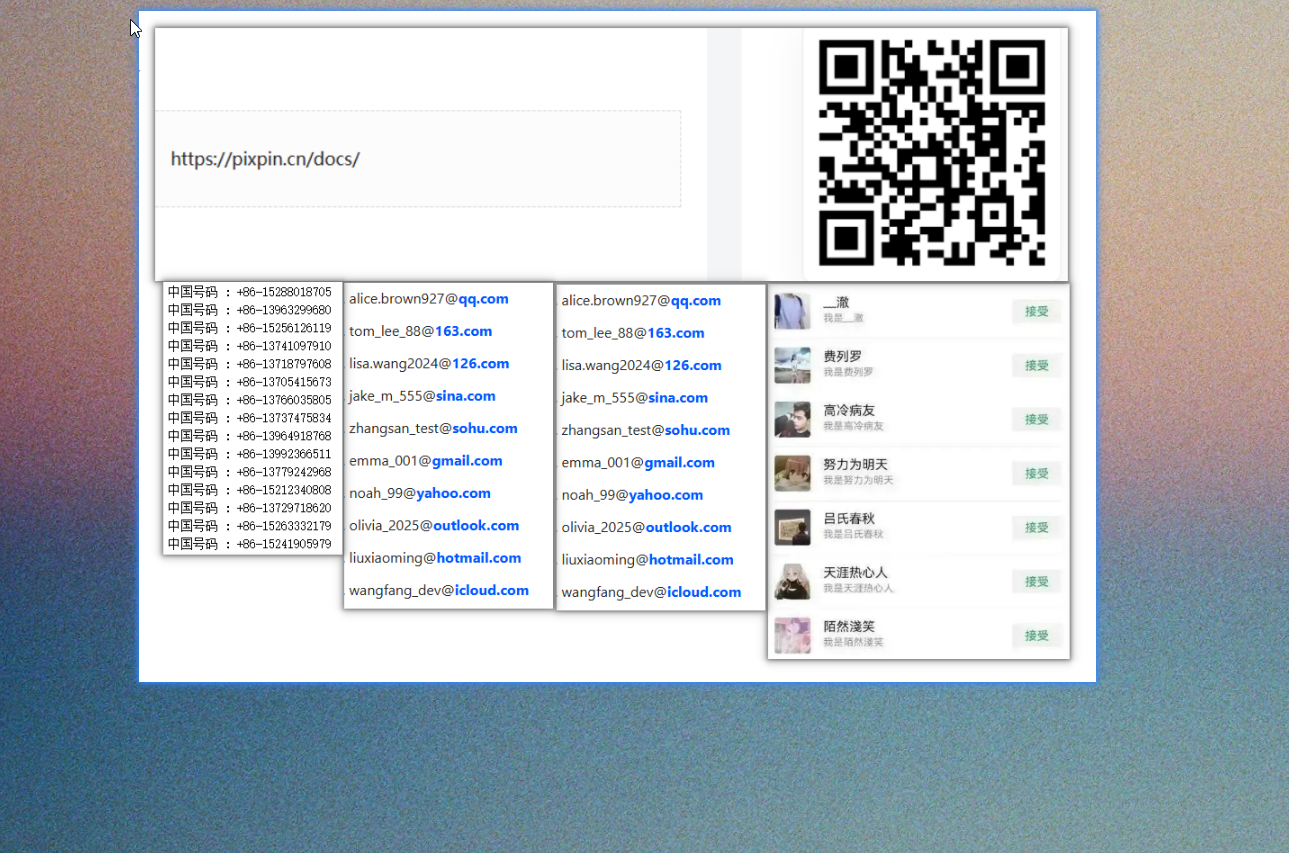The image size is (1289, 853).
Task: Accept the request from 吕氏春秋
Action: click(x=1036, y=528)
